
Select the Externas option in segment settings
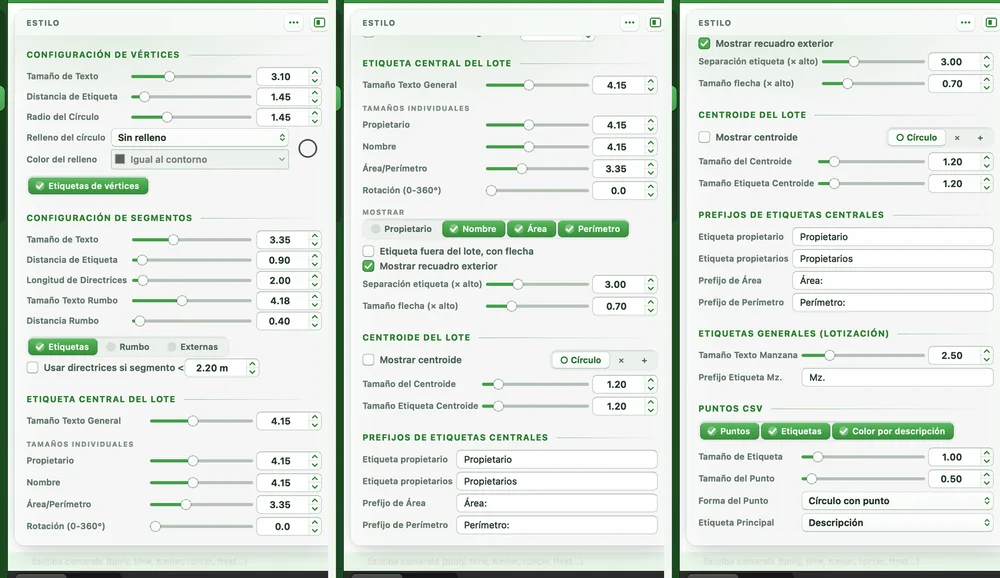(193, 347)
